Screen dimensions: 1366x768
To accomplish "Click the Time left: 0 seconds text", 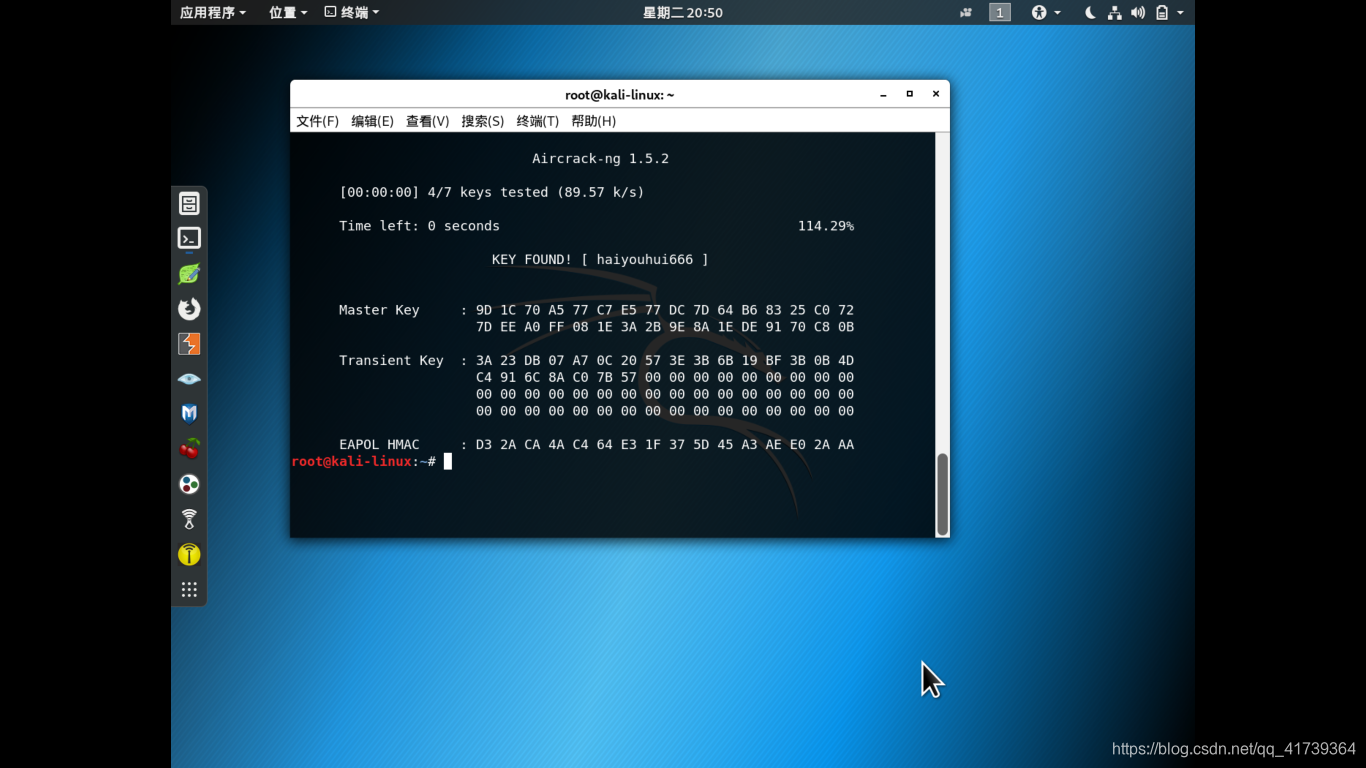I will [419, 226].
